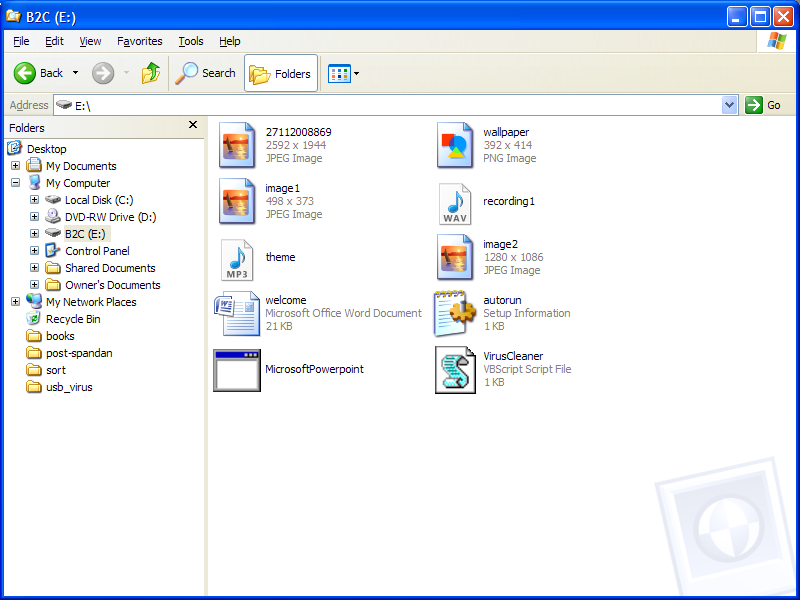Expand My Network Places in tree

pyautogui.click(x=16, y=302)
